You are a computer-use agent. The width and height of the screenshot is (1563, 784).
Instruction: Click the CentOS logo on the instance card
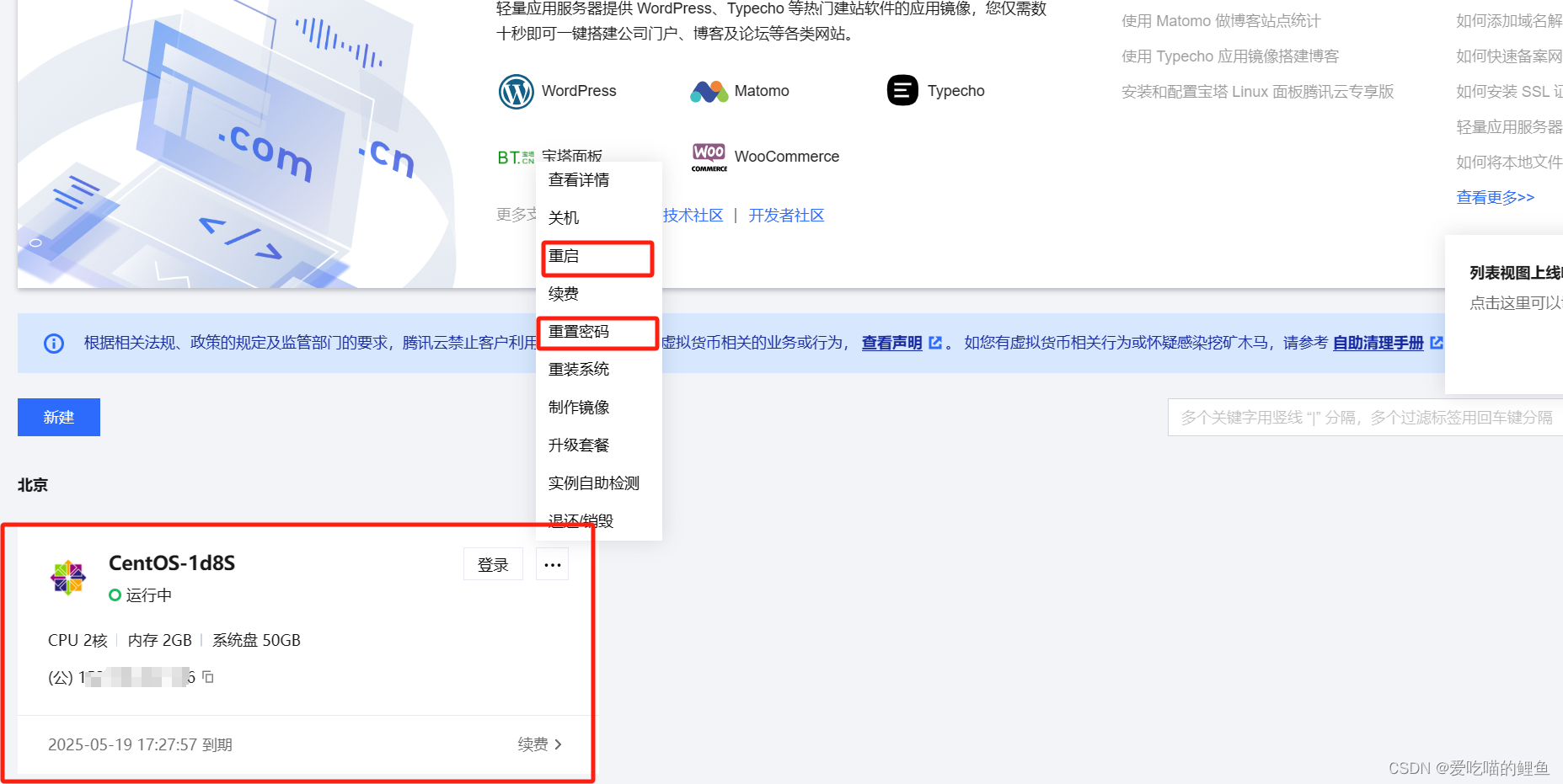(x=68, y=579)
